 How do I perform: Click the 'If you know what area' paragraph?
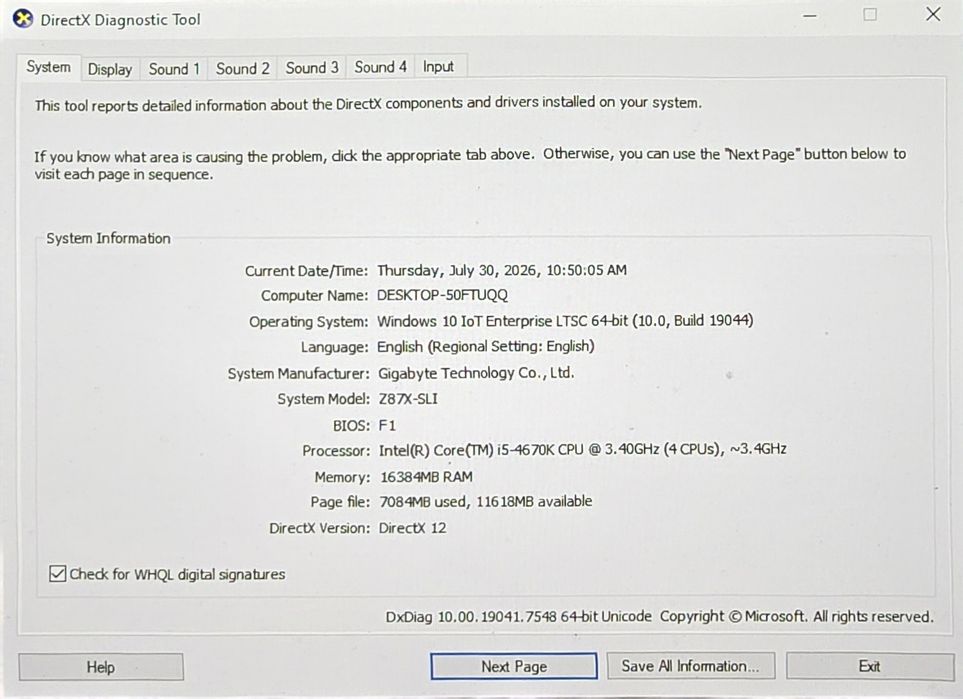470,164
